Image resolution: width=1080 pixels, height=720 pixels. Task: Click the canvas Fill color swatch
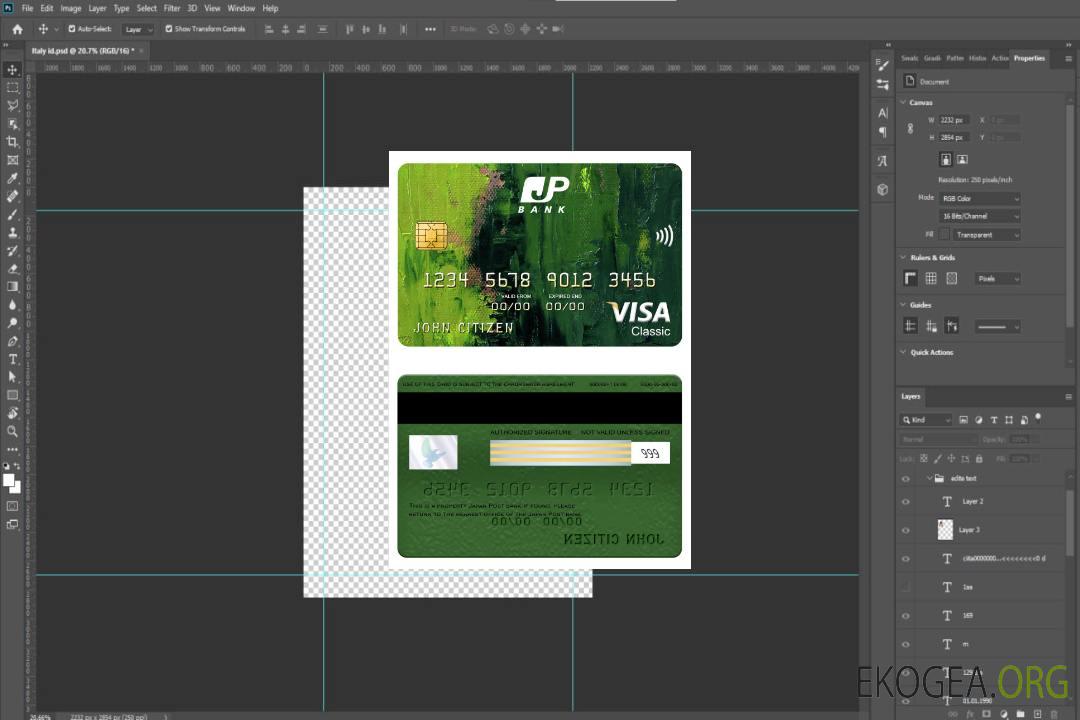pyautogui.click(x=944, y=235)
